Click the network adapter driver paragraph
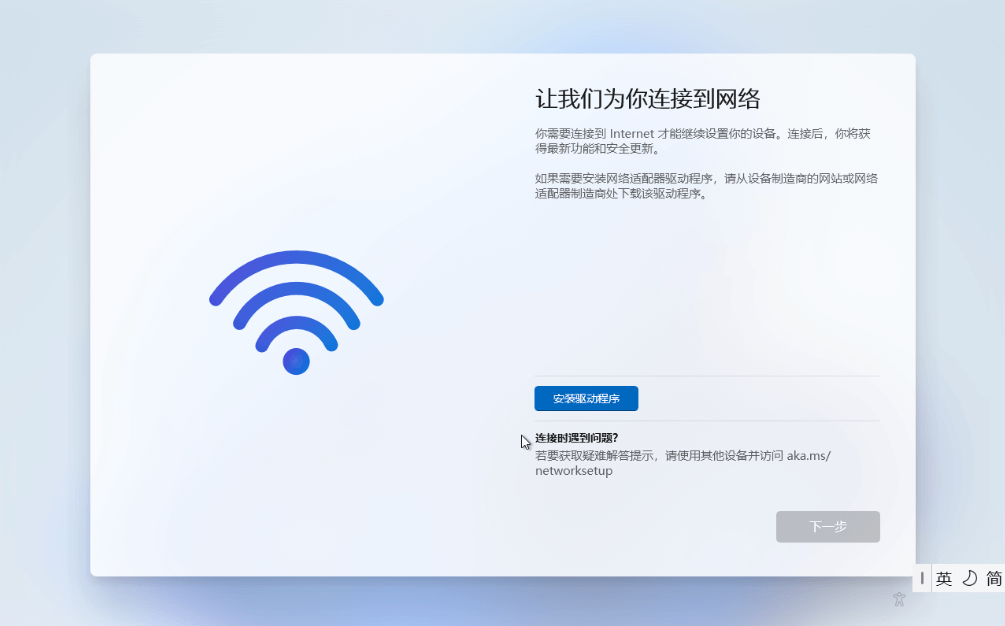This screenshot has width=1005, height=626. 706,186
